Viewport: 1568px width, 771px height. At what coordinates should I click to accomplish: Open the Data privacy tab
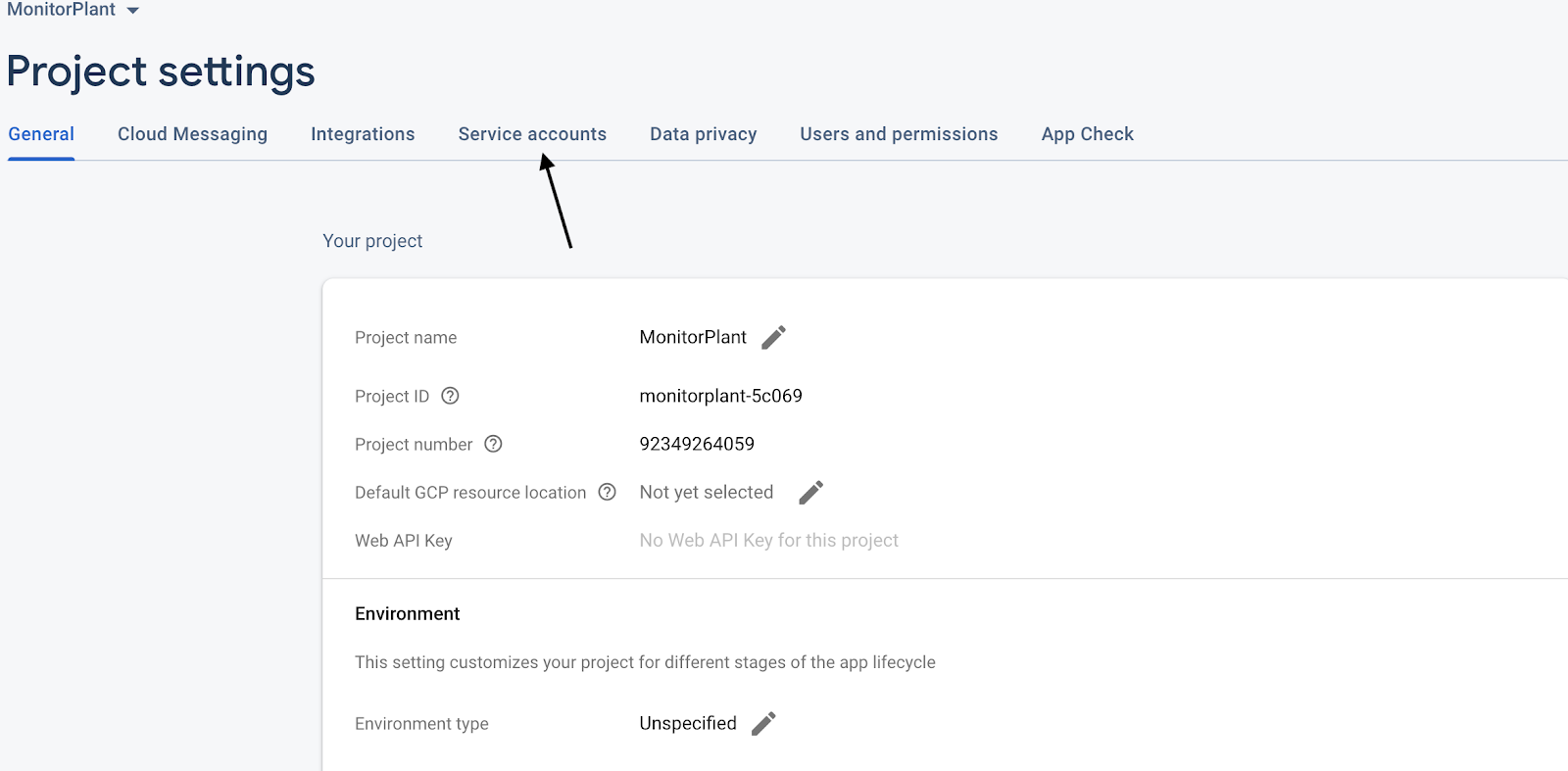coord(703,134)
